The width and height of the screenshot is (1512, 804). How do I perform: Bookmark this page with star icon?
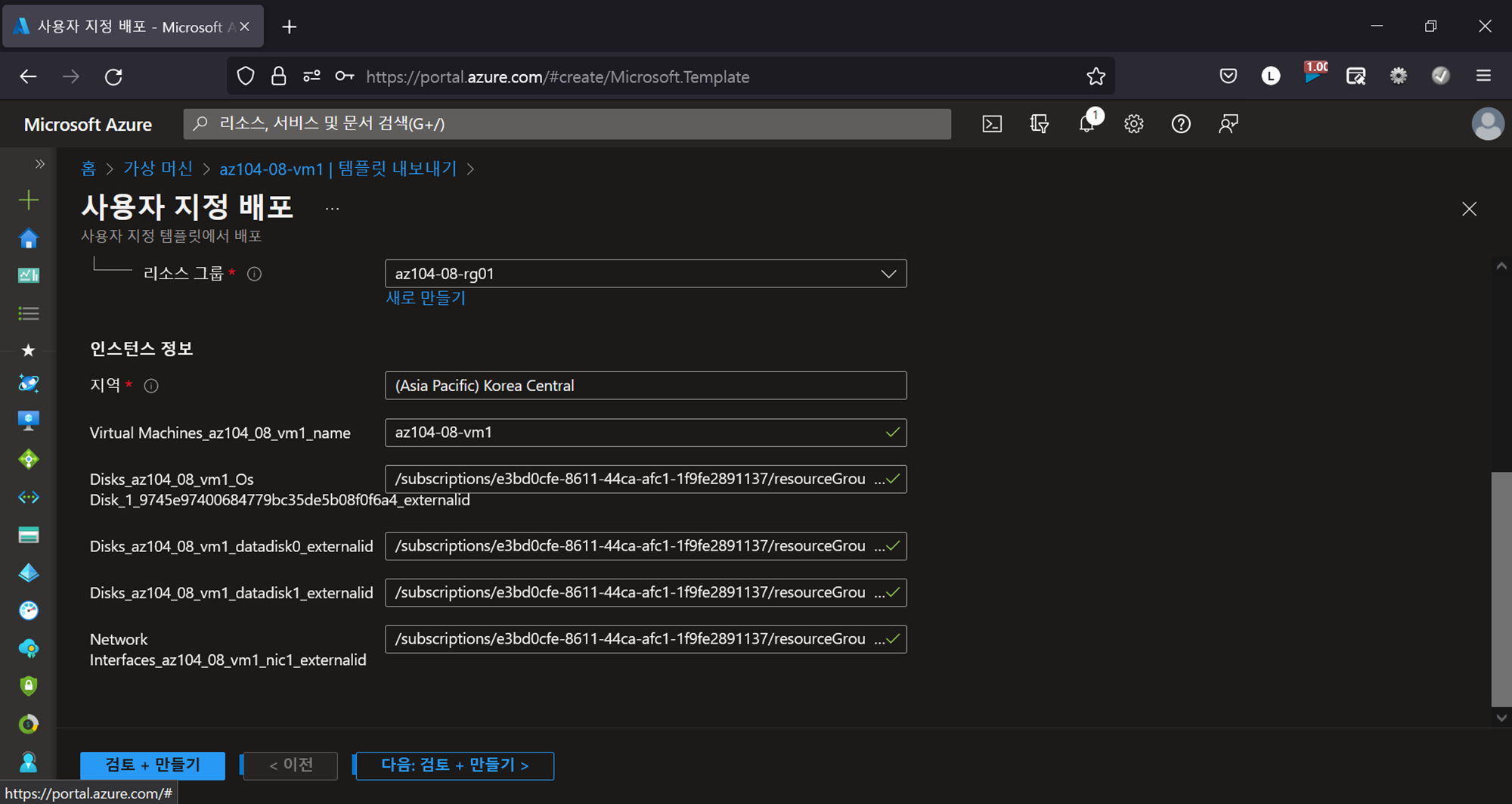[1095, 76]
